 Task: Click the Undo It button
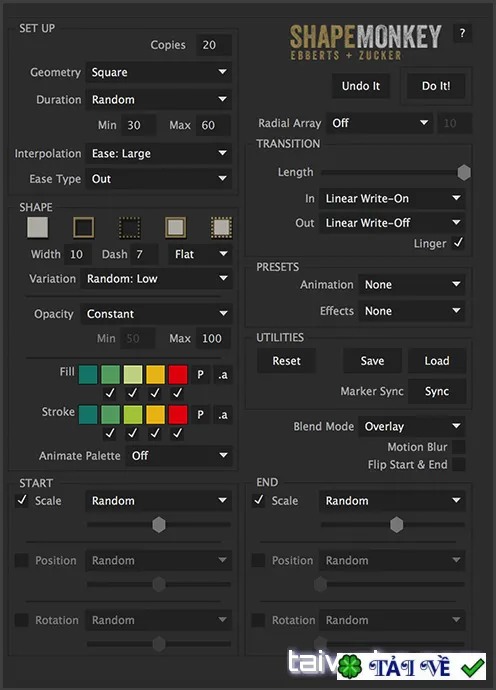361,86
